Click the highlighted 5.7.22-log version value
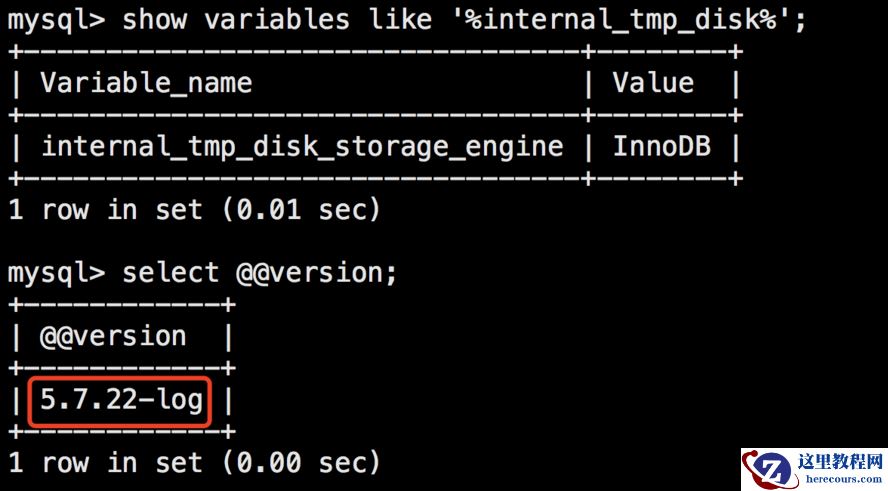The width and height of the screenshot is (888, 491). tap(121, 401)
